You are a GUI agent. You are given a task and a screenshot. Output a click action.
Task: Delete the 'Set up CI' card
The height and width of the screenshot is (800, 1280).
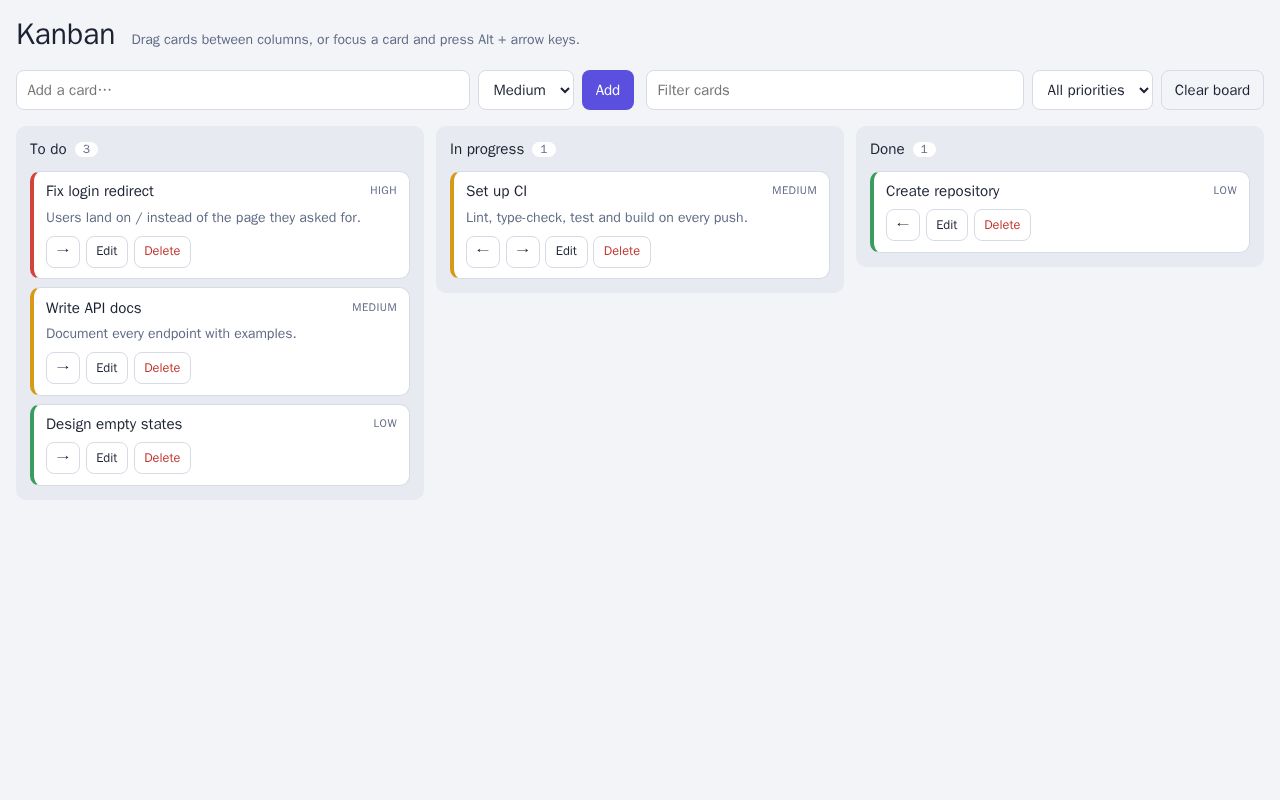pos(622,252)
